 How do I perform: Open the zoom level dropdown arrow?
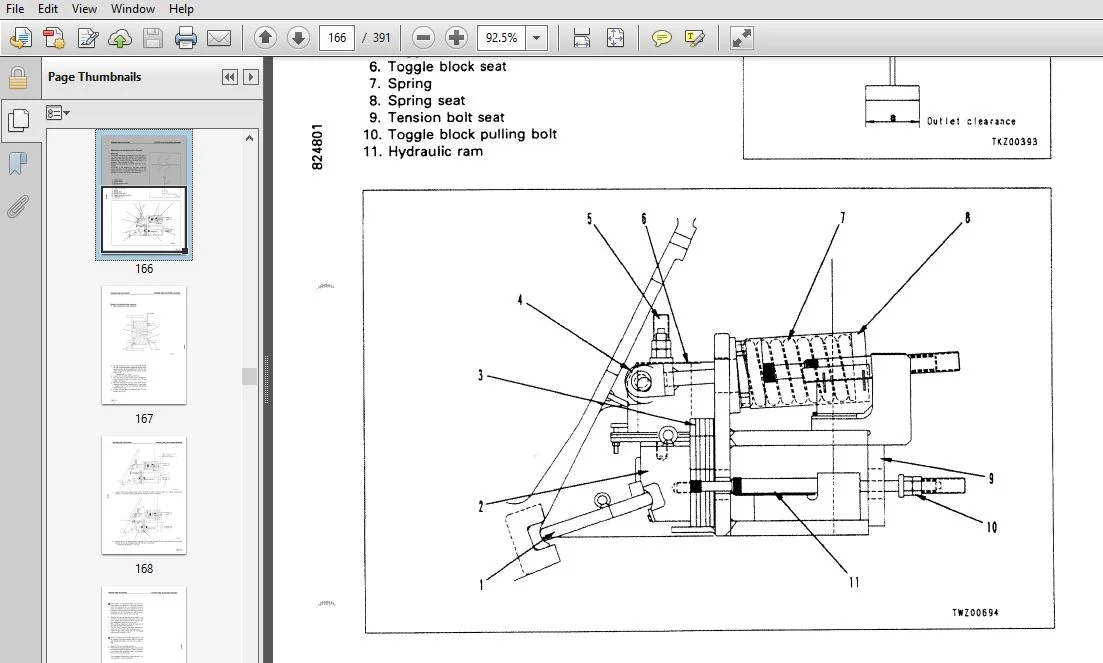(x=536, y=37)
